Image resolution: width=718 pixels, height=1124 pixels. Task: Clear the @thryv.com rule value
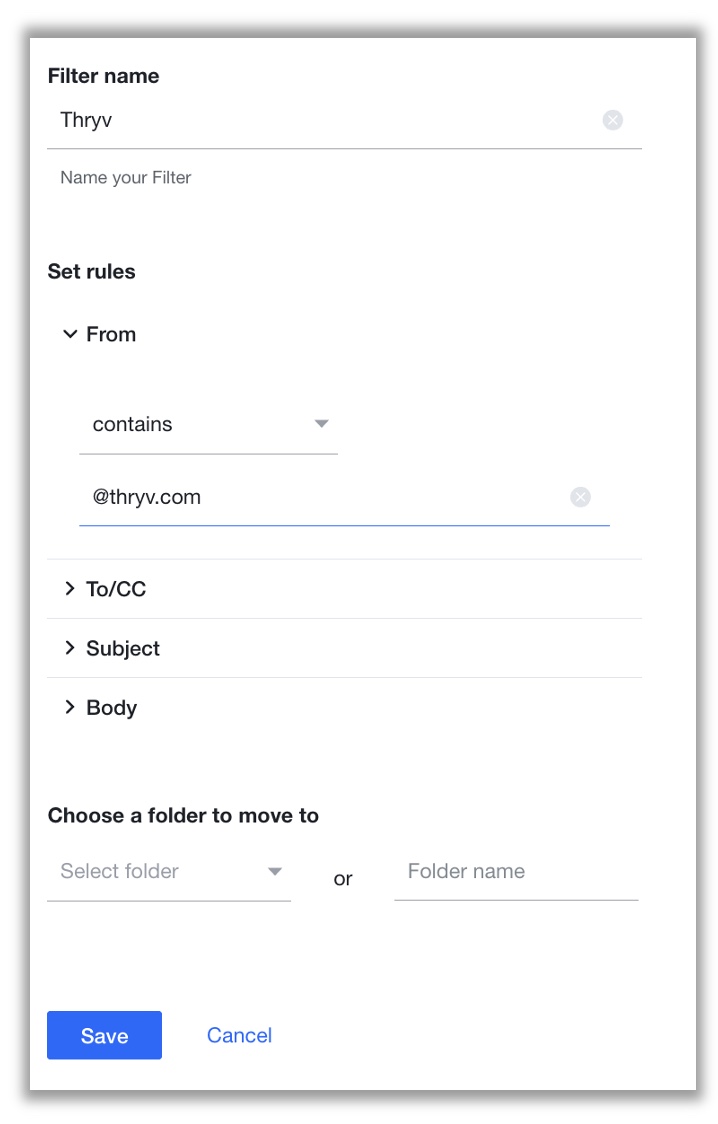(x=580, y=497)
